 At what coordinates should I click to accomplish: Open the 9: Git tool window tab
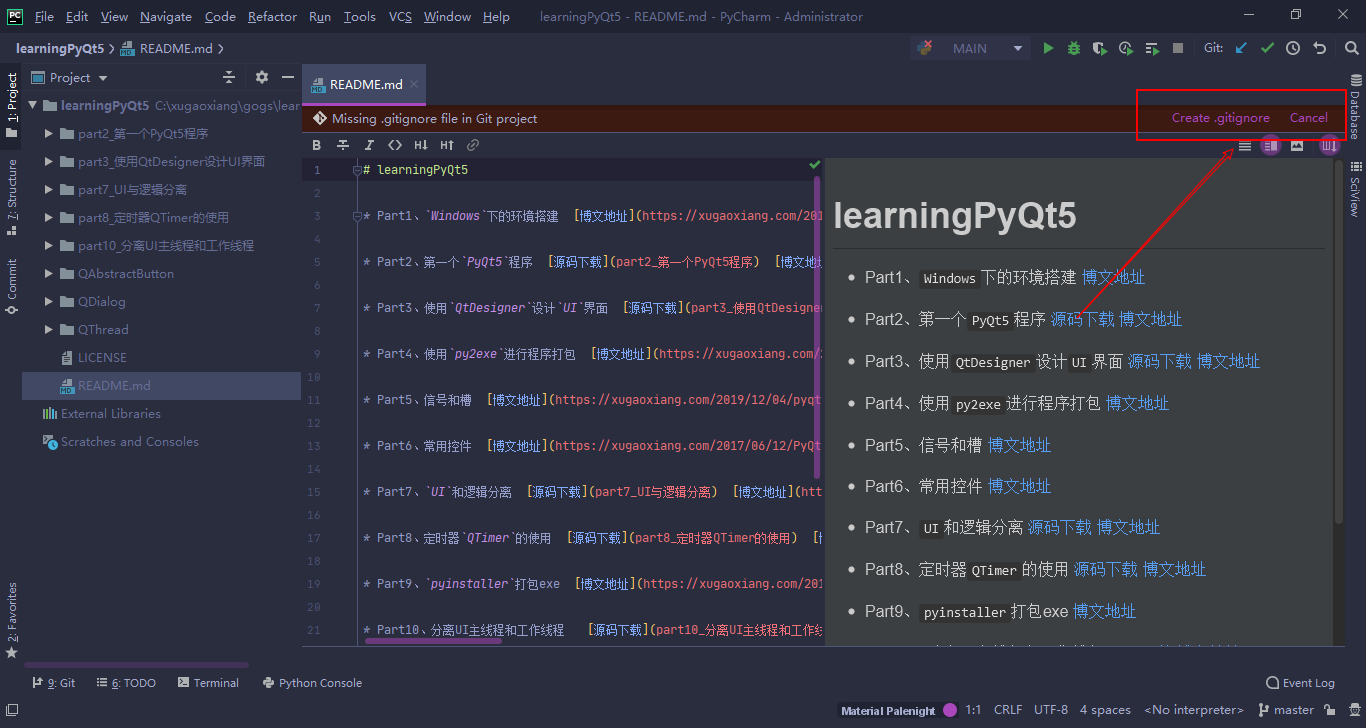coord(53,683)
